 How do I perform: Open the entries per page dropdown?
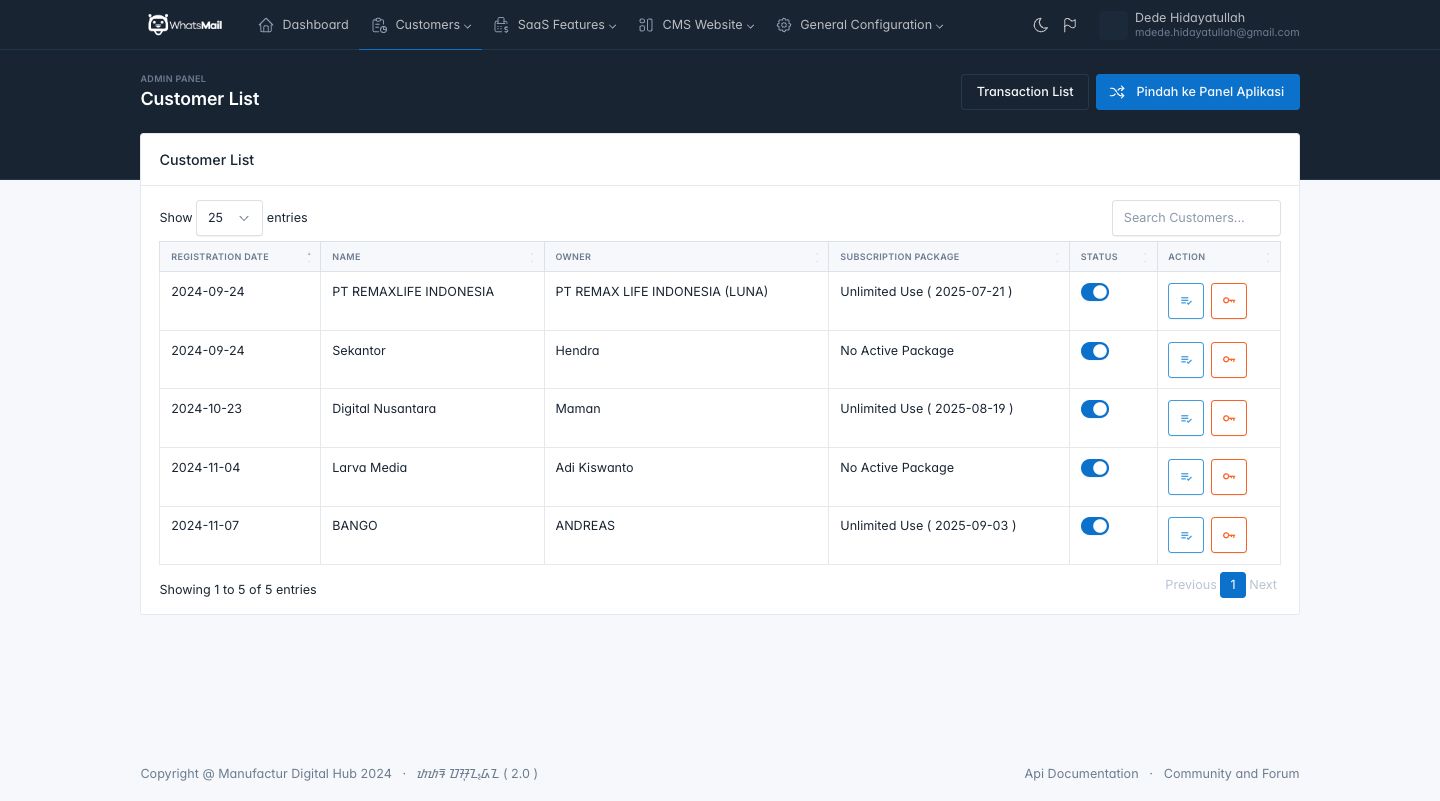tap(229, 218)
